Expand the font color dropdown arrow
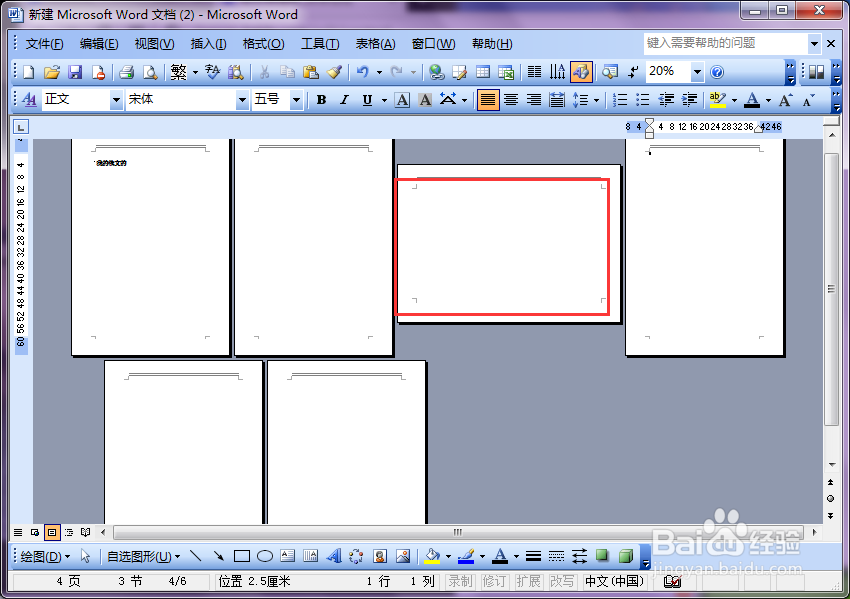This screenshot has height=599, width=850. [768, 100]
